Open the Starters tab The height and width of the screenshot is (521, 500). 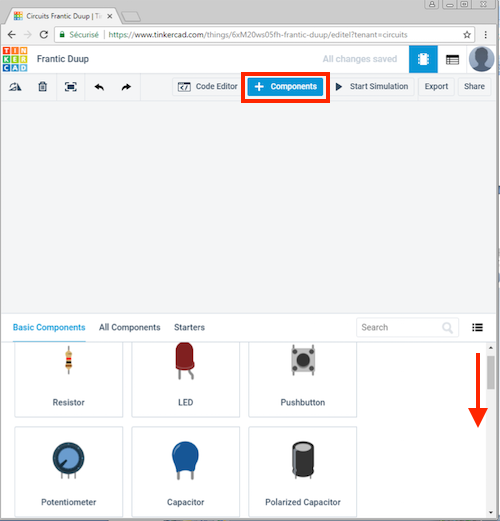(189, 327)
